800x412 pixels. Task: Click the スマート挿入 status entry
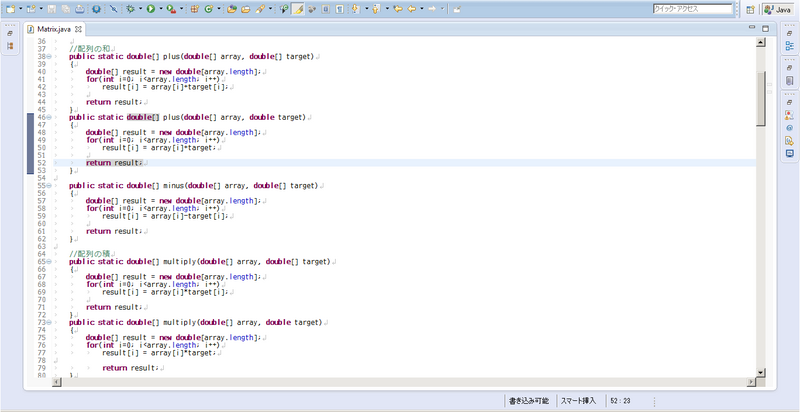tap(578, 401)
